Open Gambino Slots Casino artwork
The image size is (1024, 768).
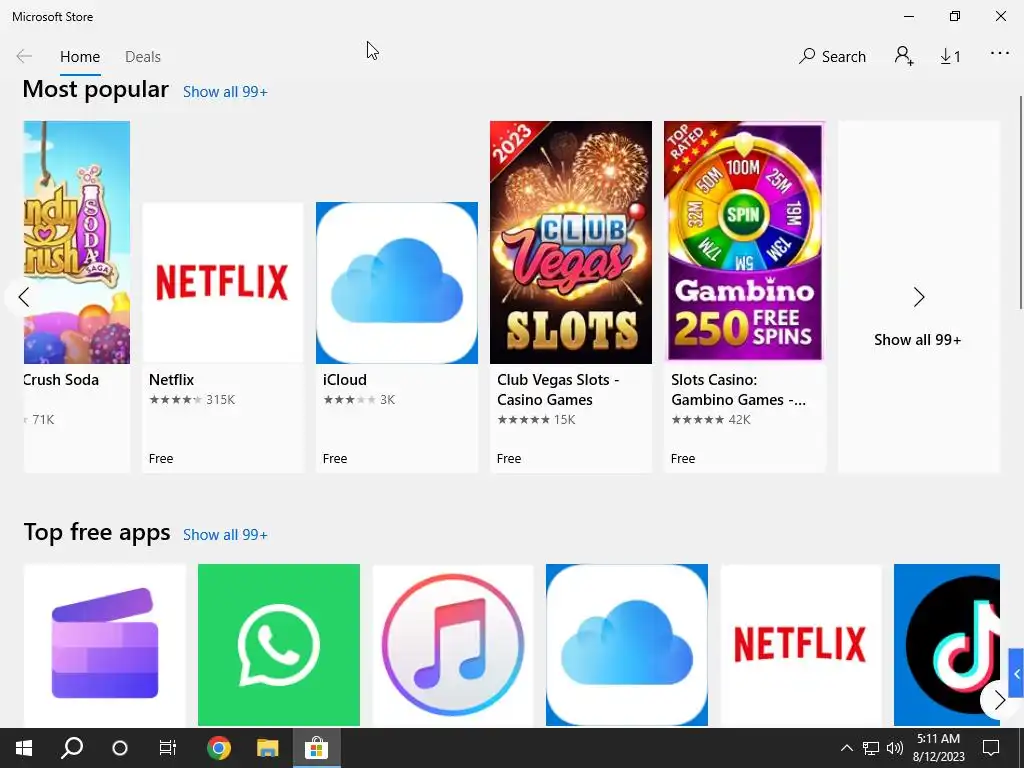click(744, 242)
